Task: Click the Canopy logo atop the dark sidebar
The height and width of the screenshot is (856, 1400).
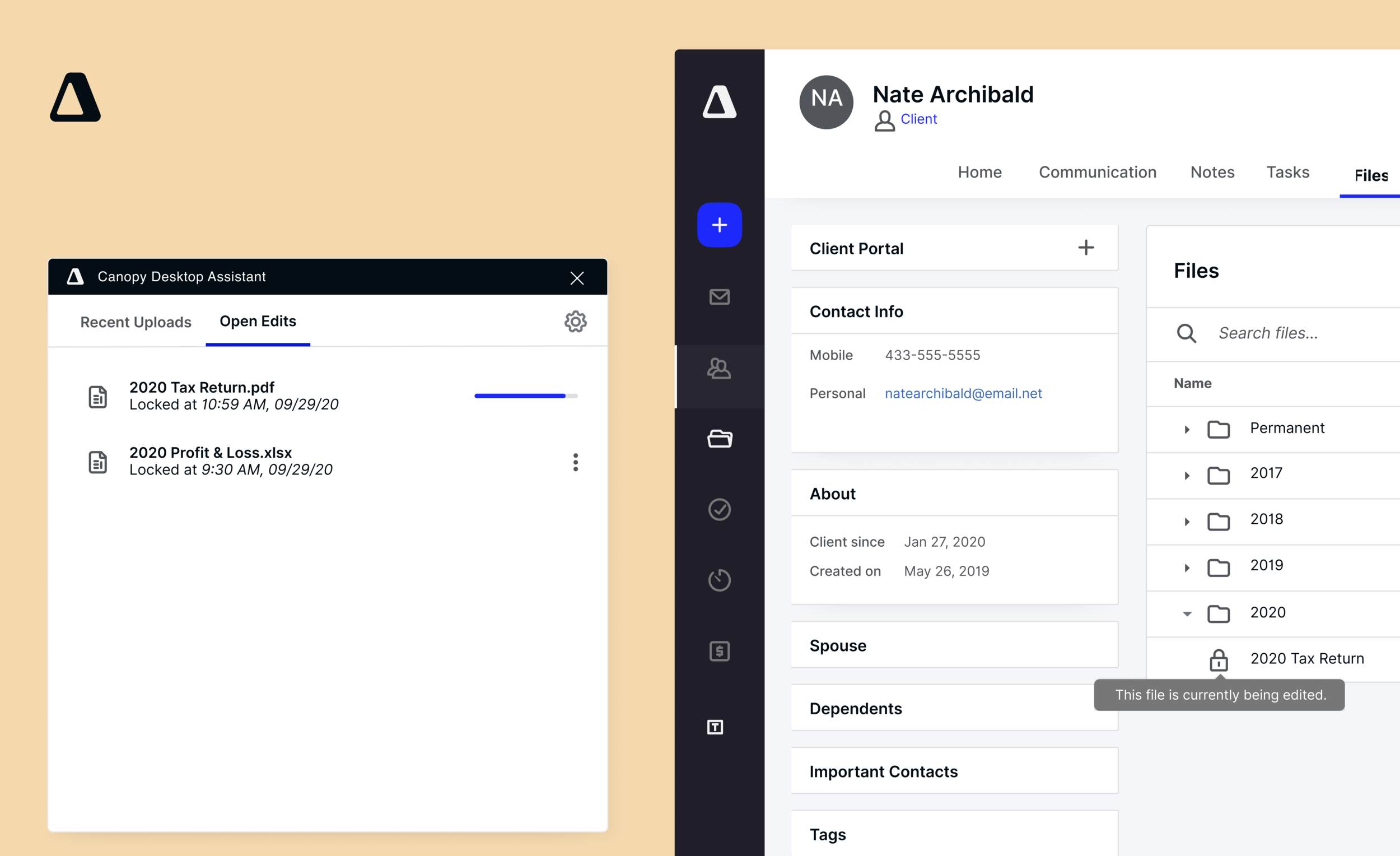Action: coord(719,102)
